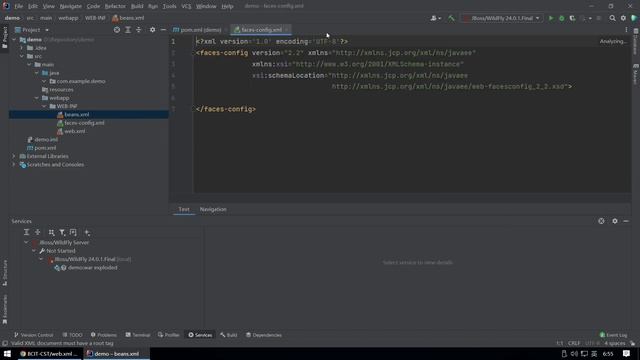Screen dimensions: 640x360
Task: Click Open in New Tab icon in Services
Action: pyautogui.click(x=73, y=232)
